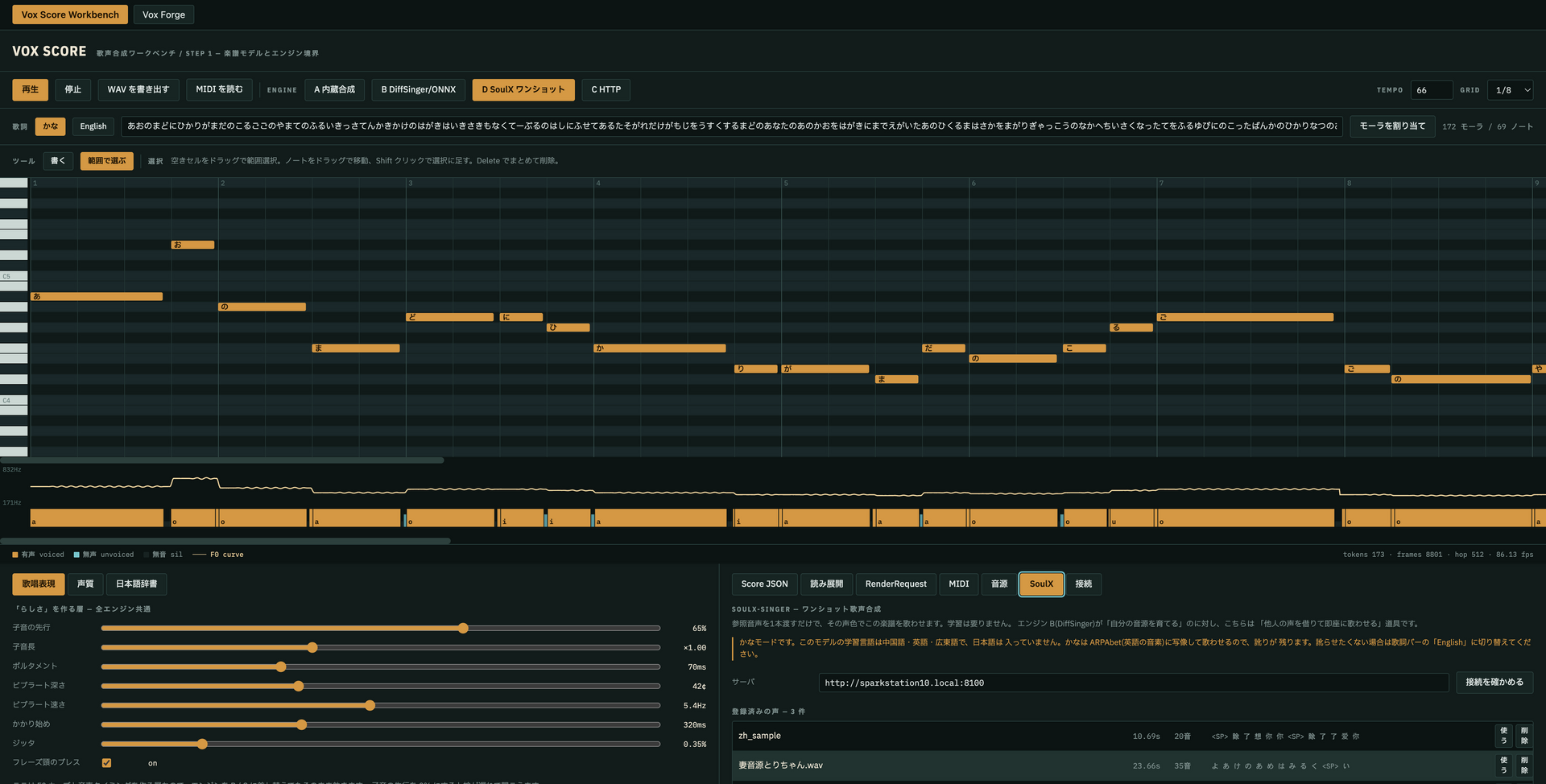This screenshot has height=784, width=1546.
Task: Open the Vox Score Workbench tab
Action: click(x=70, y=14)
